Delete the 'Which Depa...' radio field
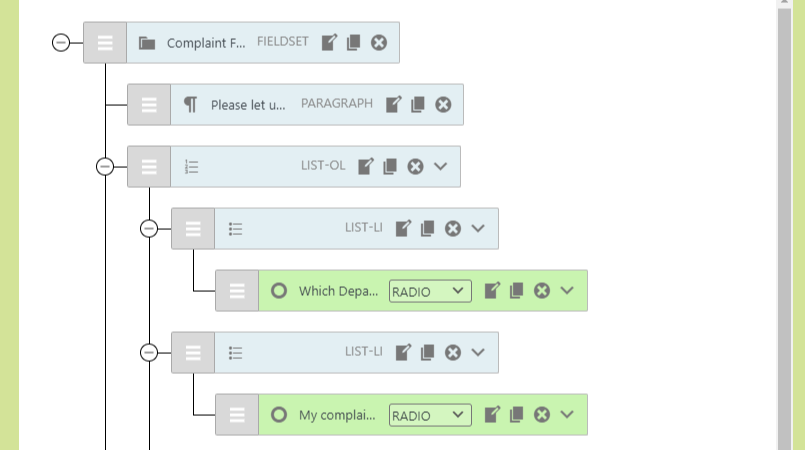805x450 pixels. point(542,291)
